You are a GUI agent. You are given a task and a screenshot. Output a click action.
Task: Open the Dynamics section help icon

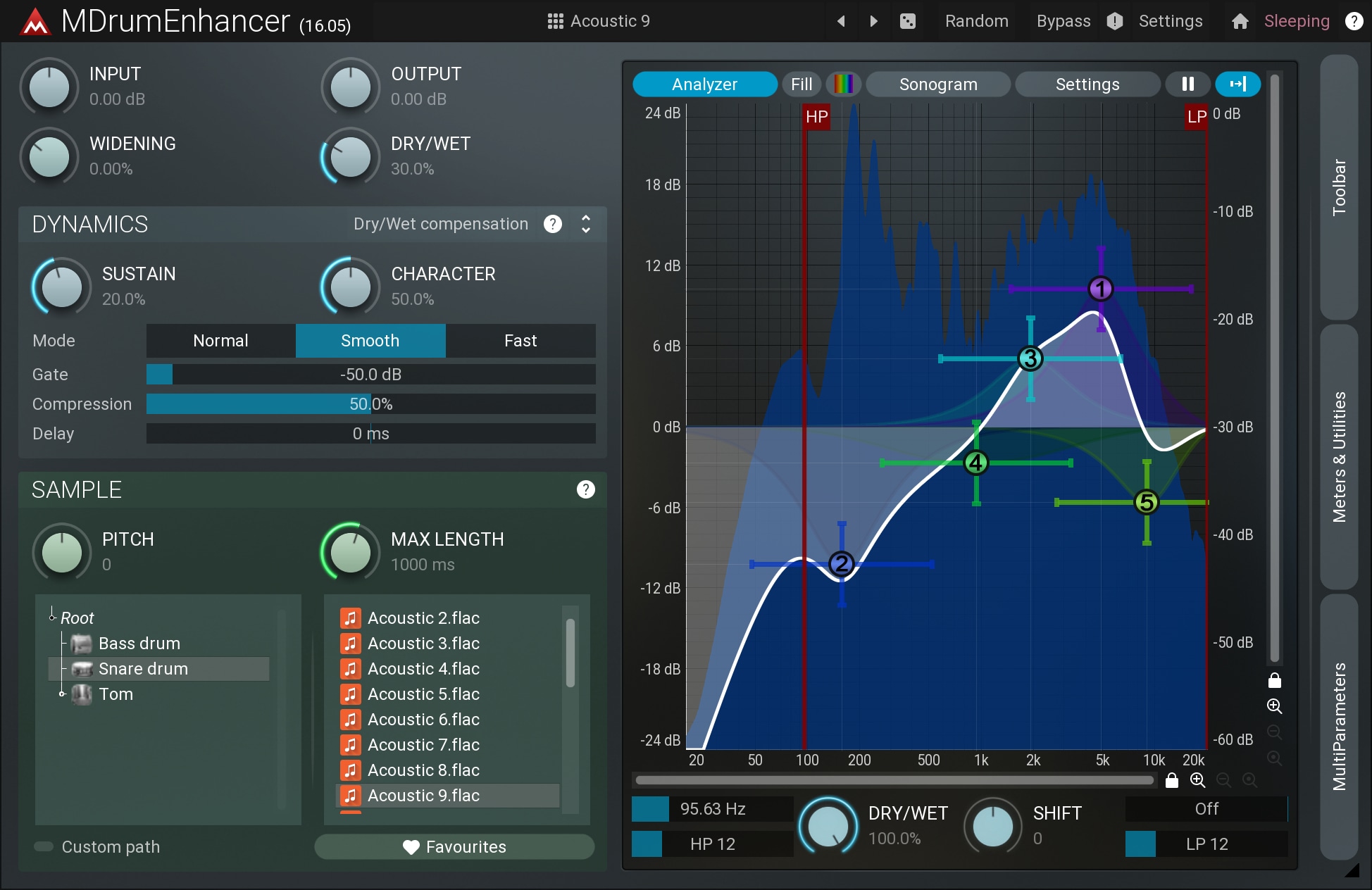click(553, 224)
